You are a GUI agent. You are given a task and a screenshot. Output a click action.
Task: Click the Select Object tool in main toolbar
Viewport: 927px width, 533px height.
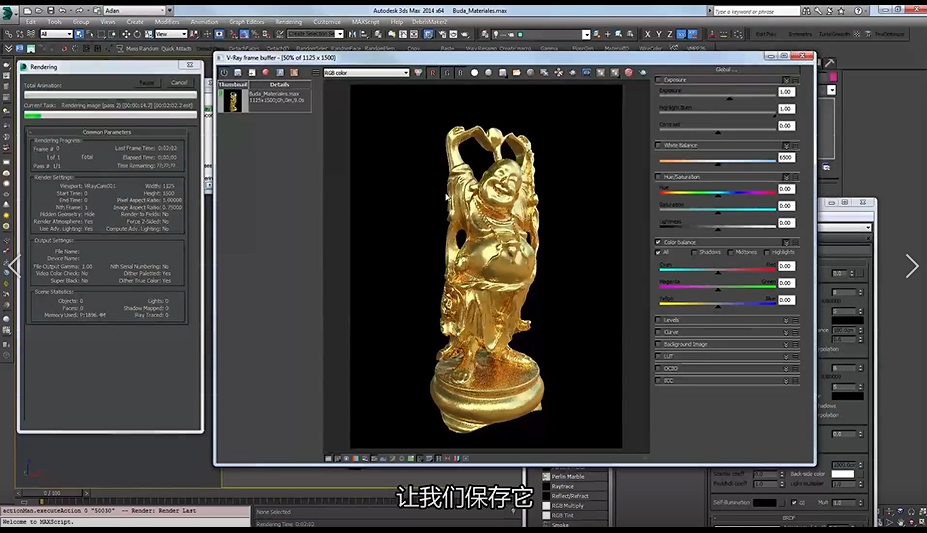[79, 34]
